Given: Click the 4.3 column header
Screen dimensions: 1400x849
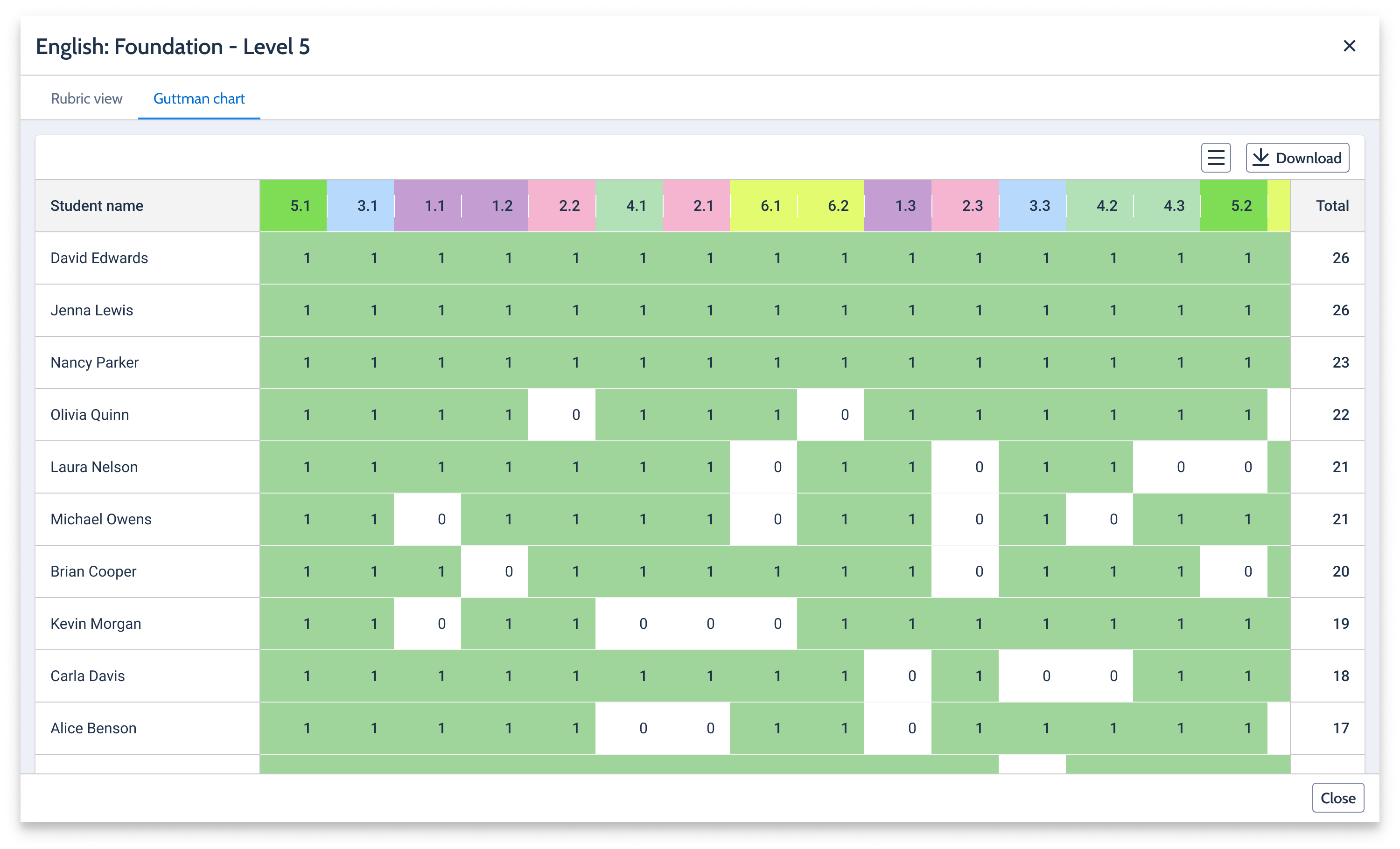Looking at the screenshot, I should [x=1167, y=206].
